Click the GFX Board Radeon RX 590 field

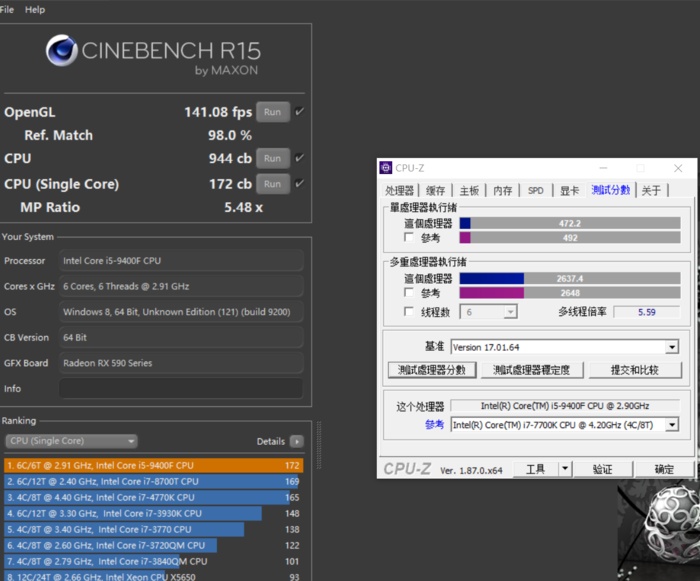181,363
